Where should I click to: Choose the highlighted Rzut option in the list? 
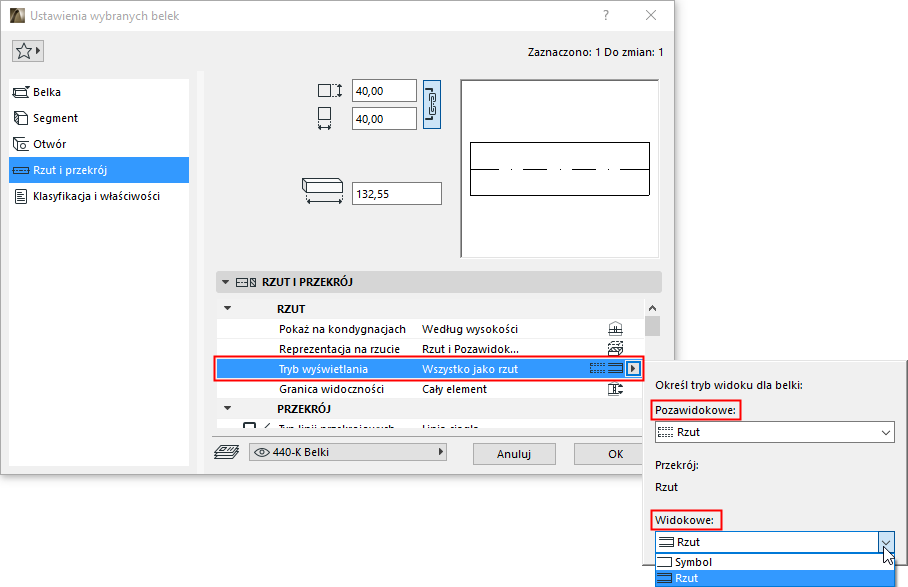point(775,578)
